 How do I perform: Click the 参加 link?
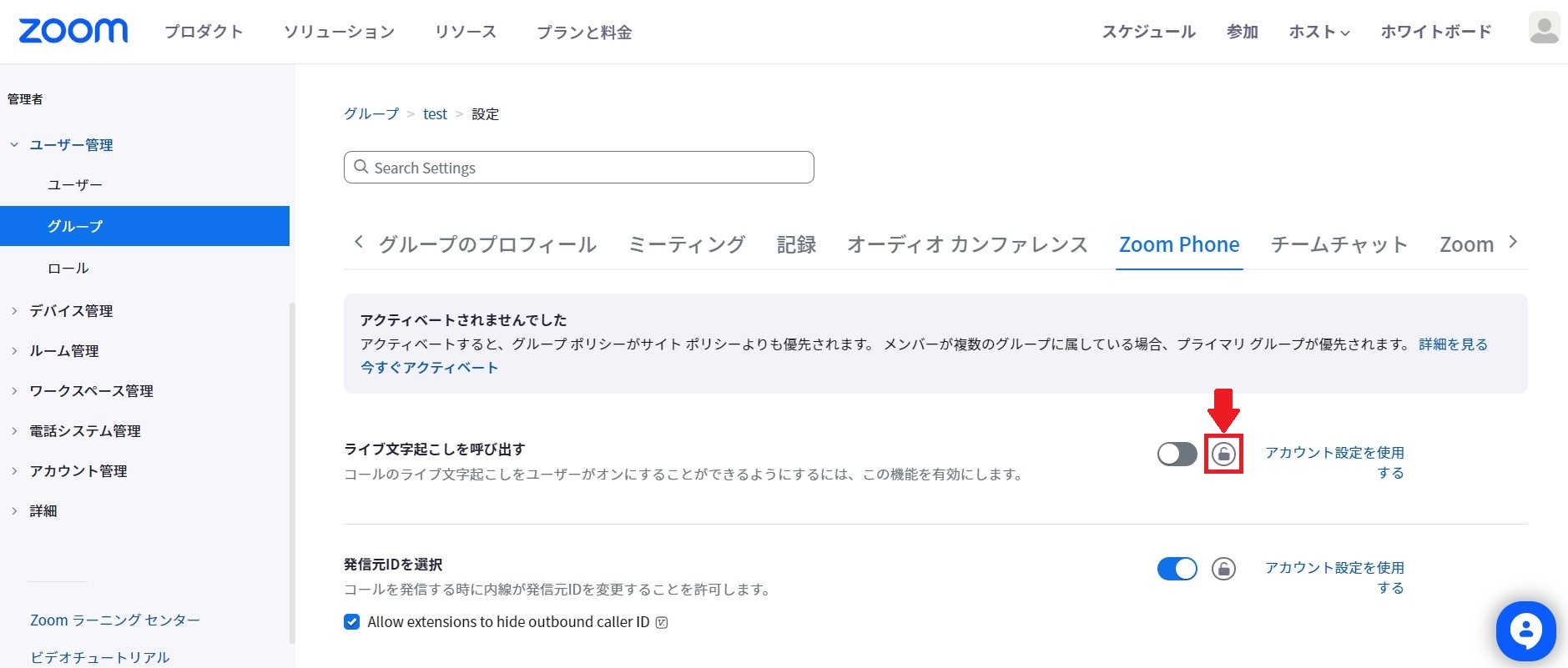pyautogui.click(x=1242, y=32)
